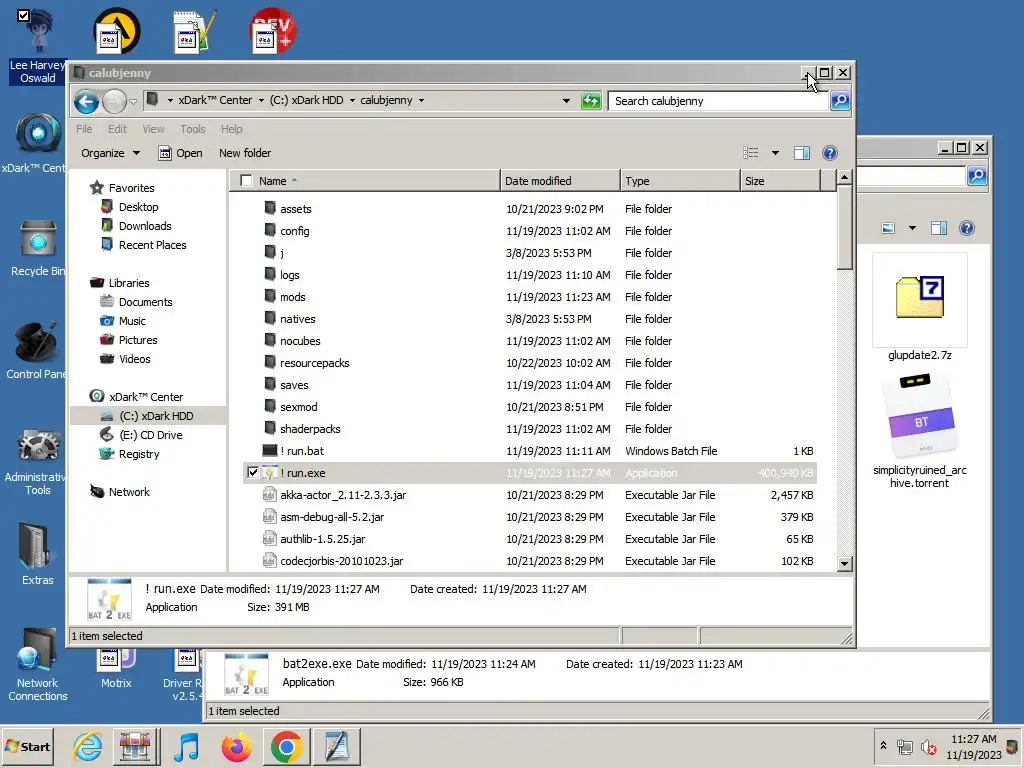Open the views dropdown arrow
Image resolution: width=1024 pixels, height=768 pixels.
pyautogui.click(x=775, y=153)
